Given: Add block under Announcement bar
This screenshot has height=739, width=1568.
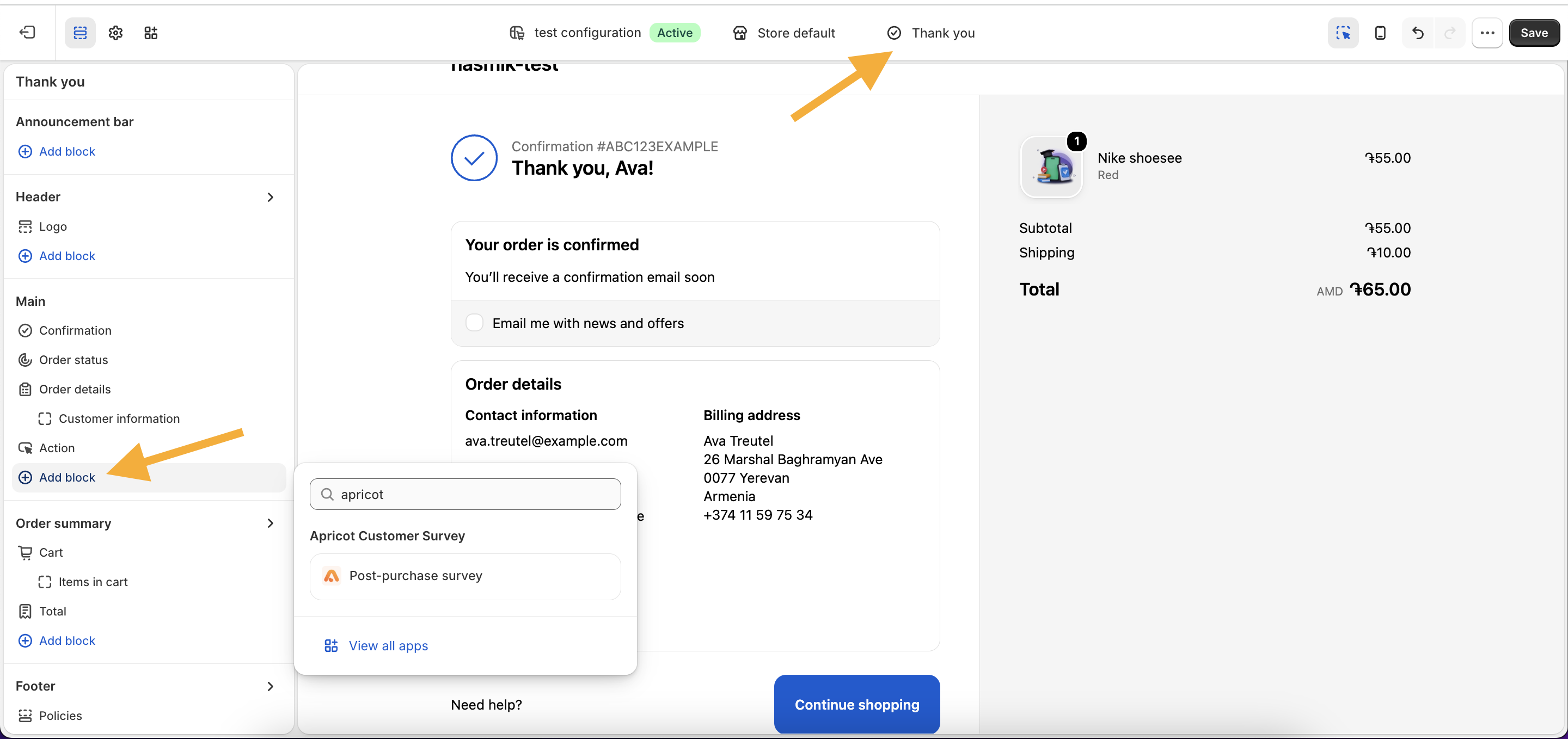Looking at the screenshot, I should pyautogui.click(x=57, y=151).
